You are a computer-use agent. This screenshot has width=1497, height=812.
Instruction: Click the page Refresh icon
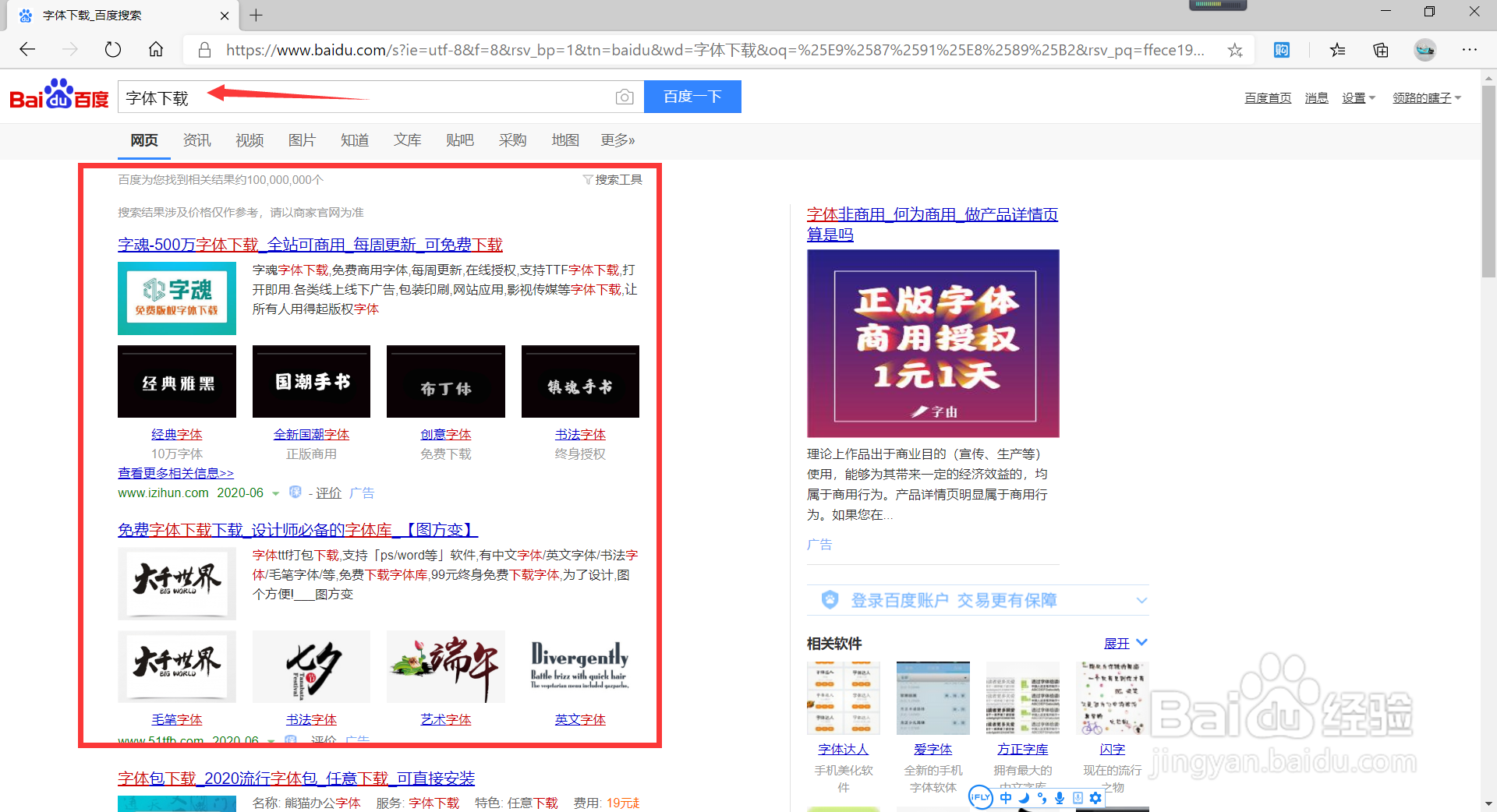point(112,49)
